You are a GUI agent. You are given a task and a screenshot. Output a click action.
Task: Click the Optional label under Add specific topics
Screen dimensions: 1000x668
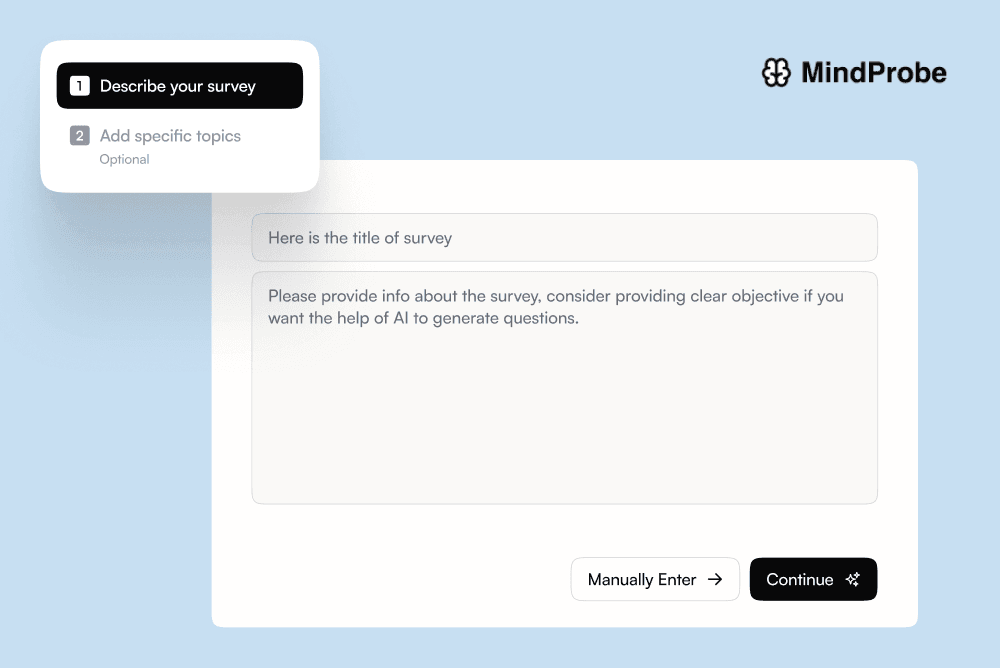coord(124,159)
